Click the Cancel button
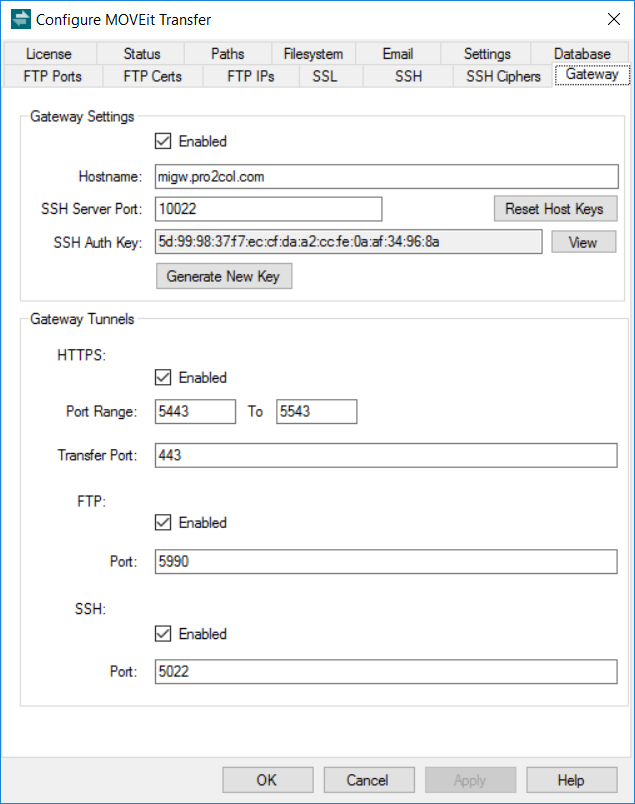Image resolution: width=635 pixels, height=804 pixels. click(x=369, y=780)
